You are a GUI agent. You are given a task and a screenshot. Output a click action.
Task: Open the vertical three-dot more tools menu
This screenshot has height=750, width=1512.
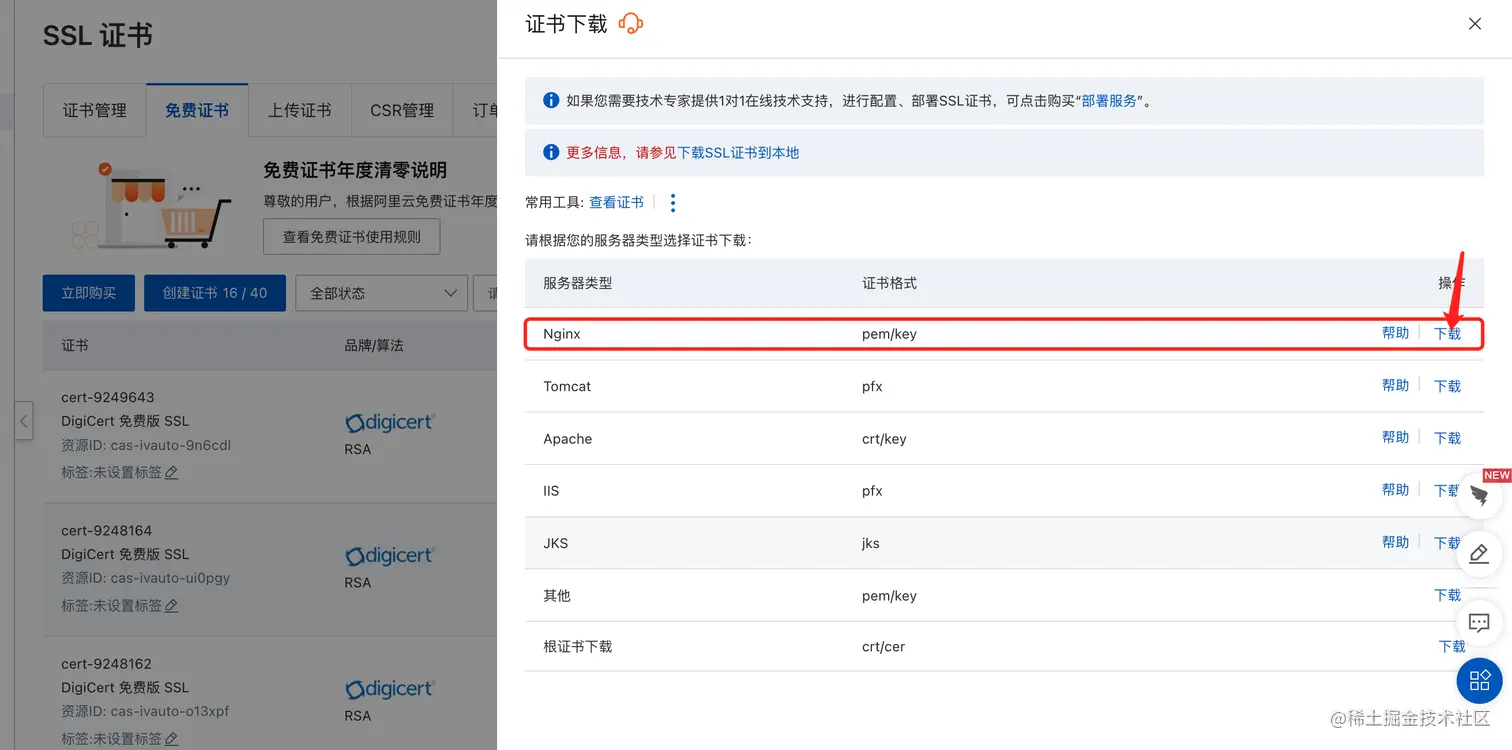(x=673, y=203)
